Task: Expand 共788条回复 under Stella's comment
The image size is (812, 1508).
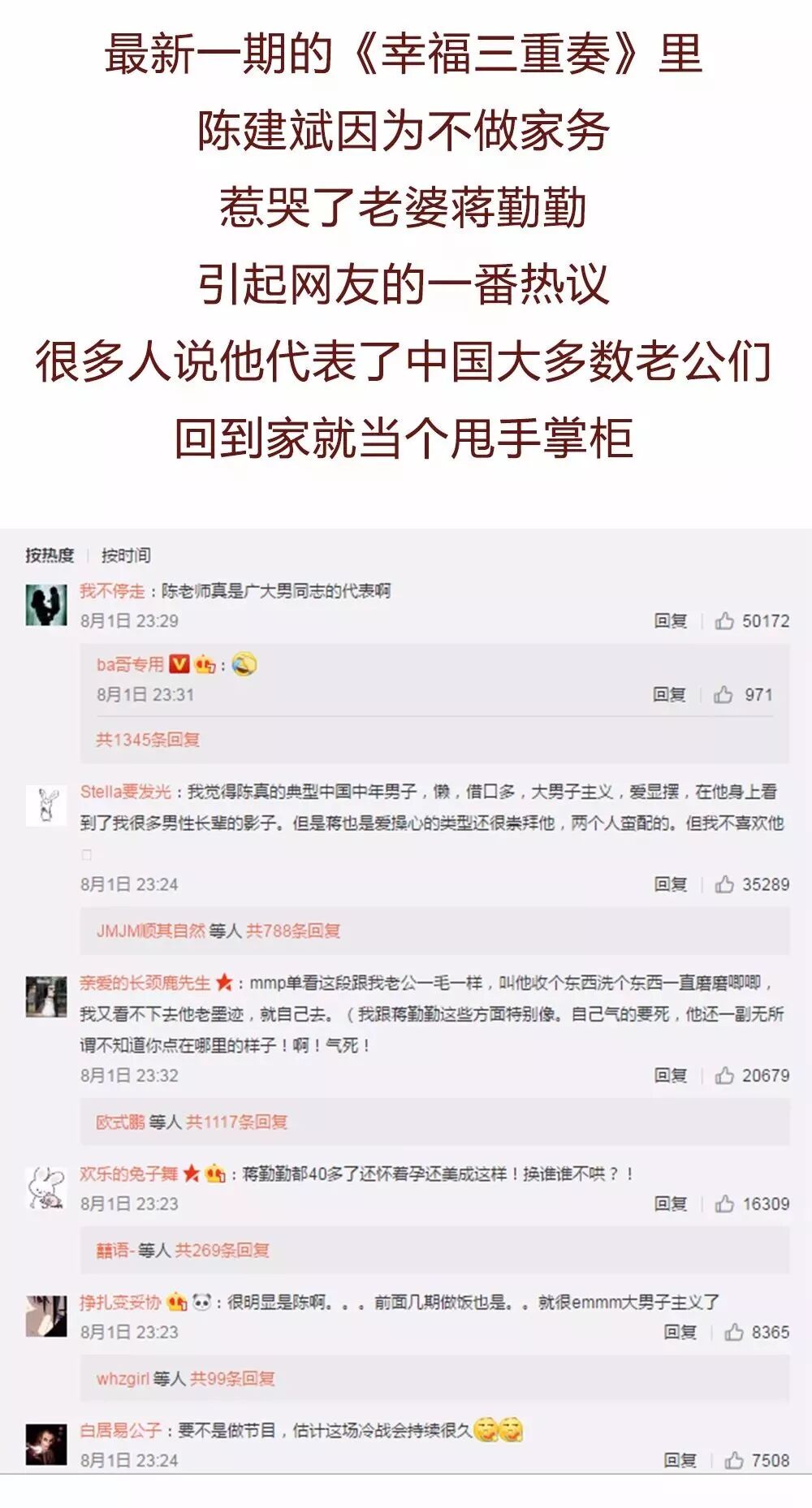Action: 293,931
